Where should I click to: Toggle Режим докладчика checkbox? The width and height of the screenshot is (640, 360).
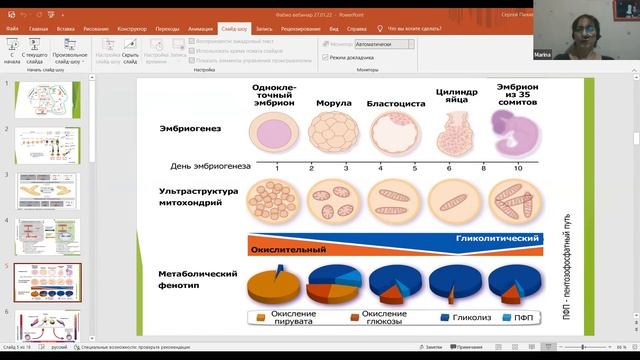[325, 58]
